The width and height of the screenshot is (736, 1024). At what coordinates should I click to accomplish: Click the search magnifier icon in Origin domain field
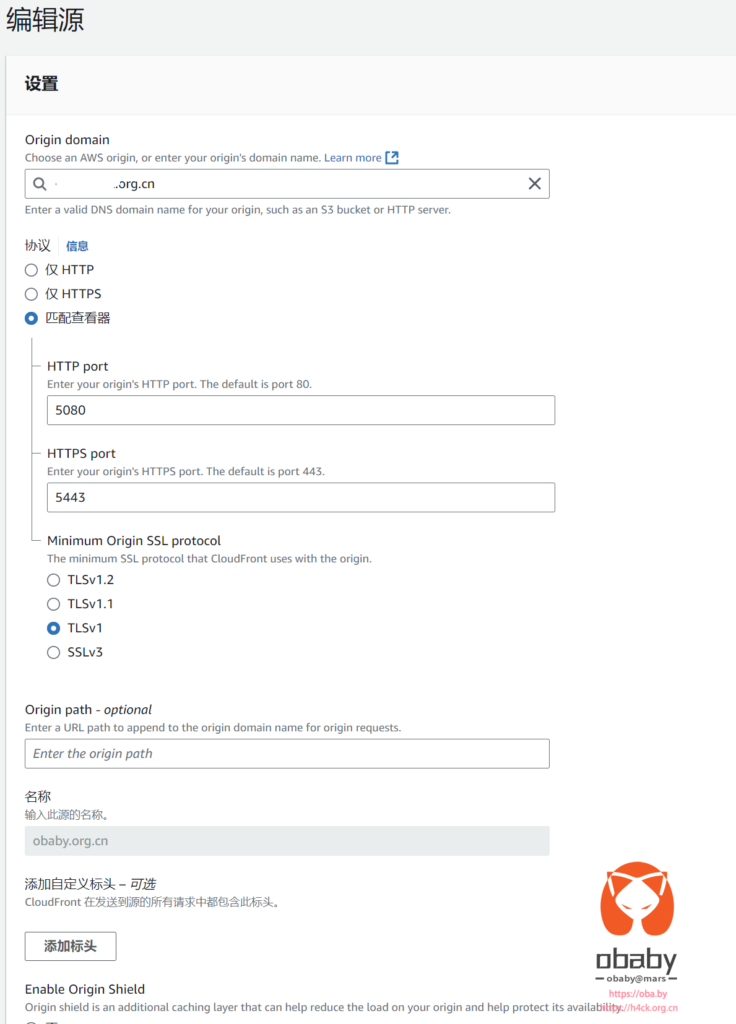41,183
